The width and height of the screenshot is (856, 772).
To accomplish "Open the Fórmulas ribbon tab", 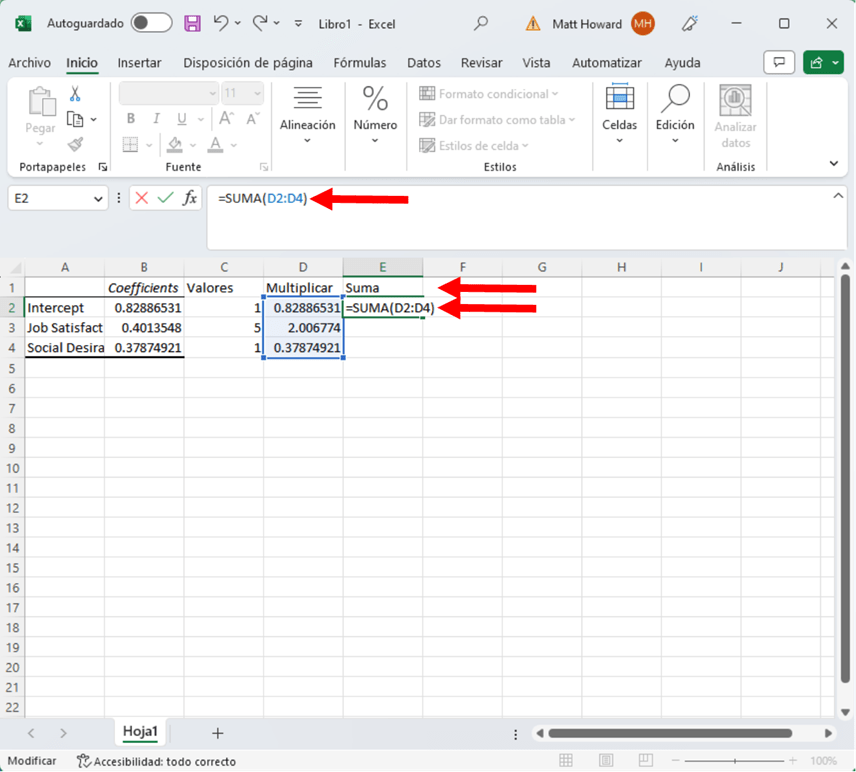I will tap(359, 63).
